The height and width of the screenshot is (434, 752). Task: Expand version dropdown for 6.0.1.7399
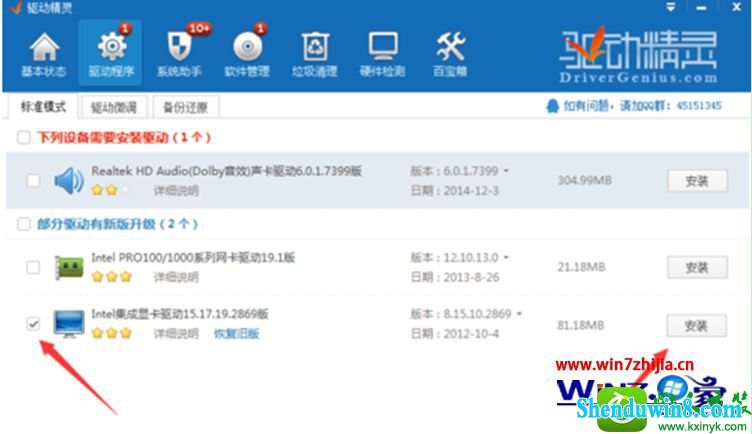click(506, 171)
